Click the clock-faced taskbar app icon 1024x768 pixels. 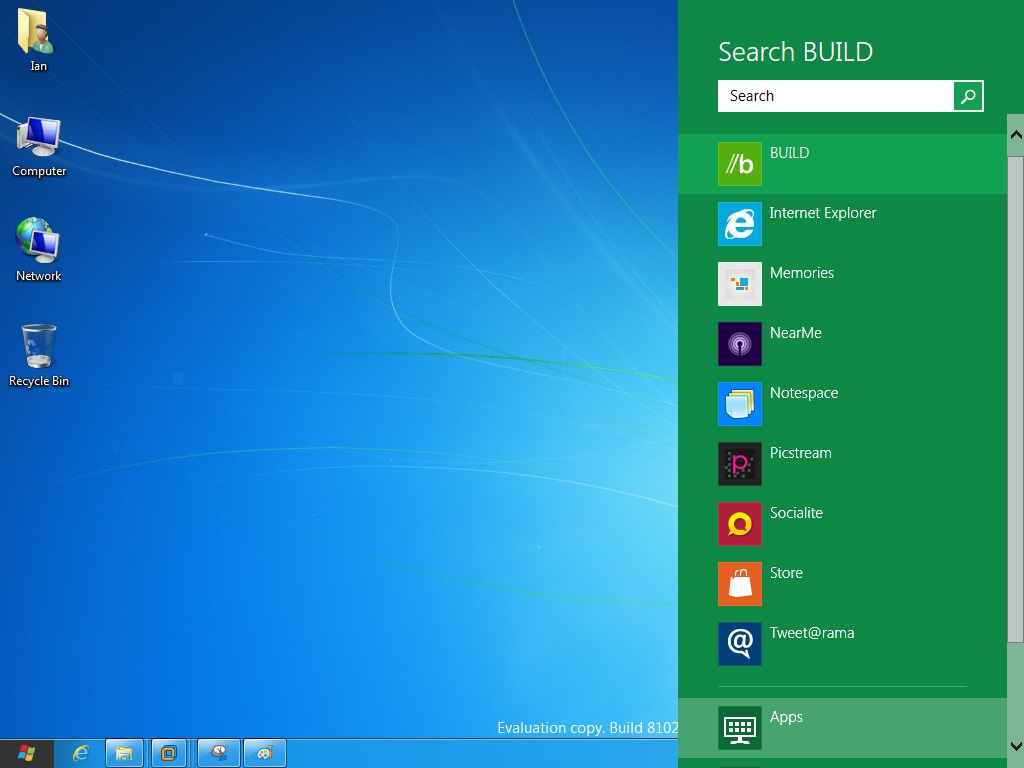(x=219, y=754)
